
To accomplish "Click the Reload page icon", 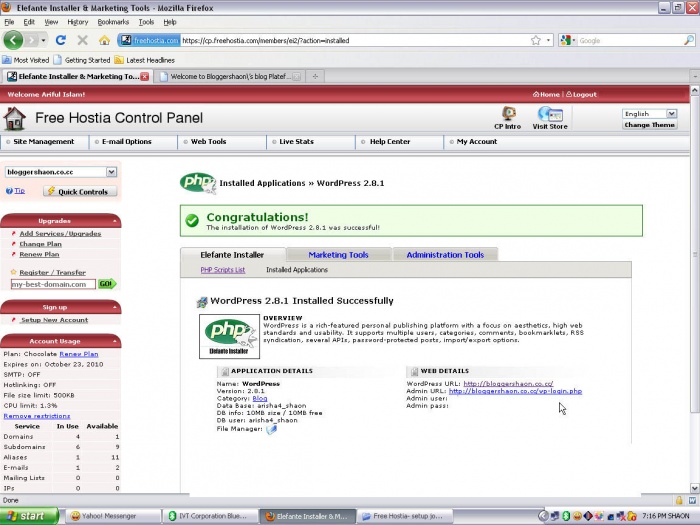I will (61, 40).
